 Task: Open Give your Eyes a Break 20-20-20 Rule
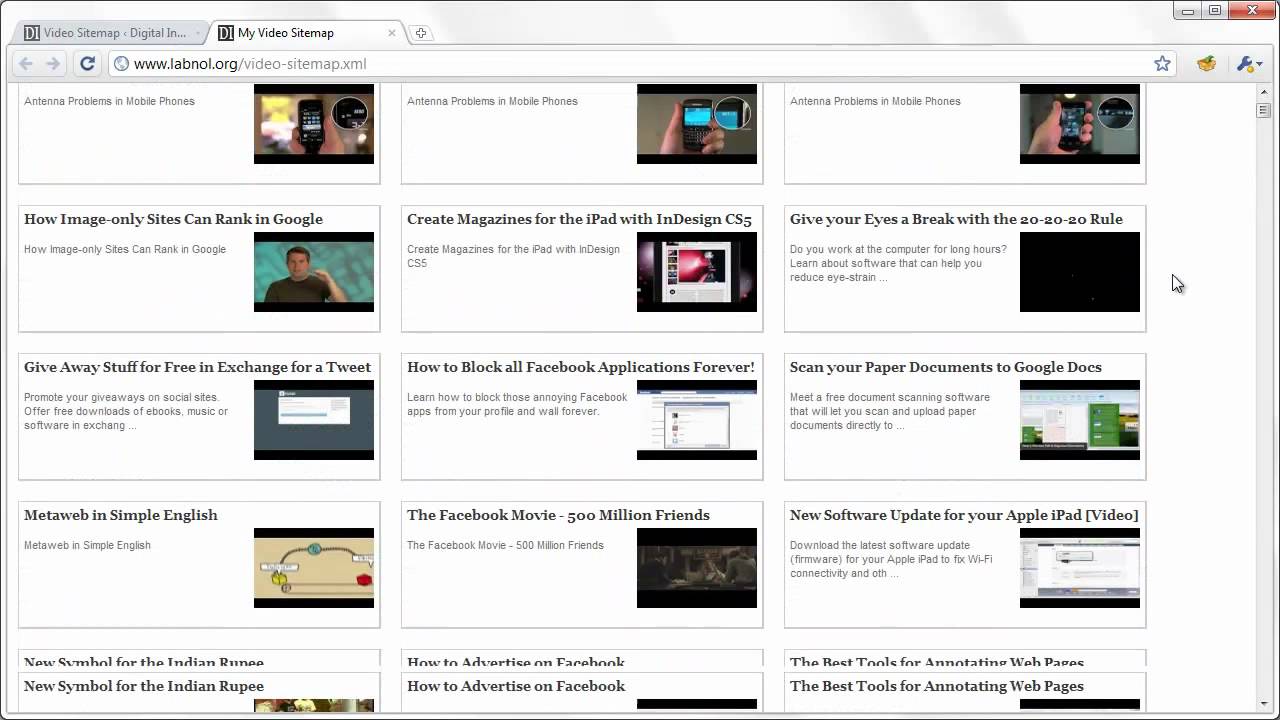coord(956,219)
